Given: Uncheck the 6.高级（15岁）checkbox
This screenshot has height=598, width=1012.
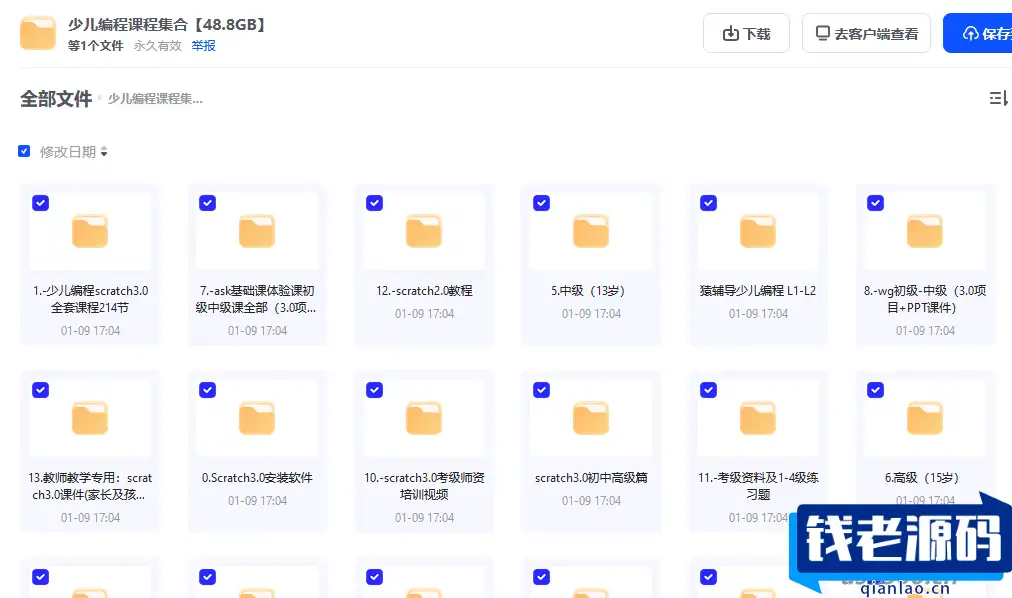Looking at the screenshot, I should [875, 390].
